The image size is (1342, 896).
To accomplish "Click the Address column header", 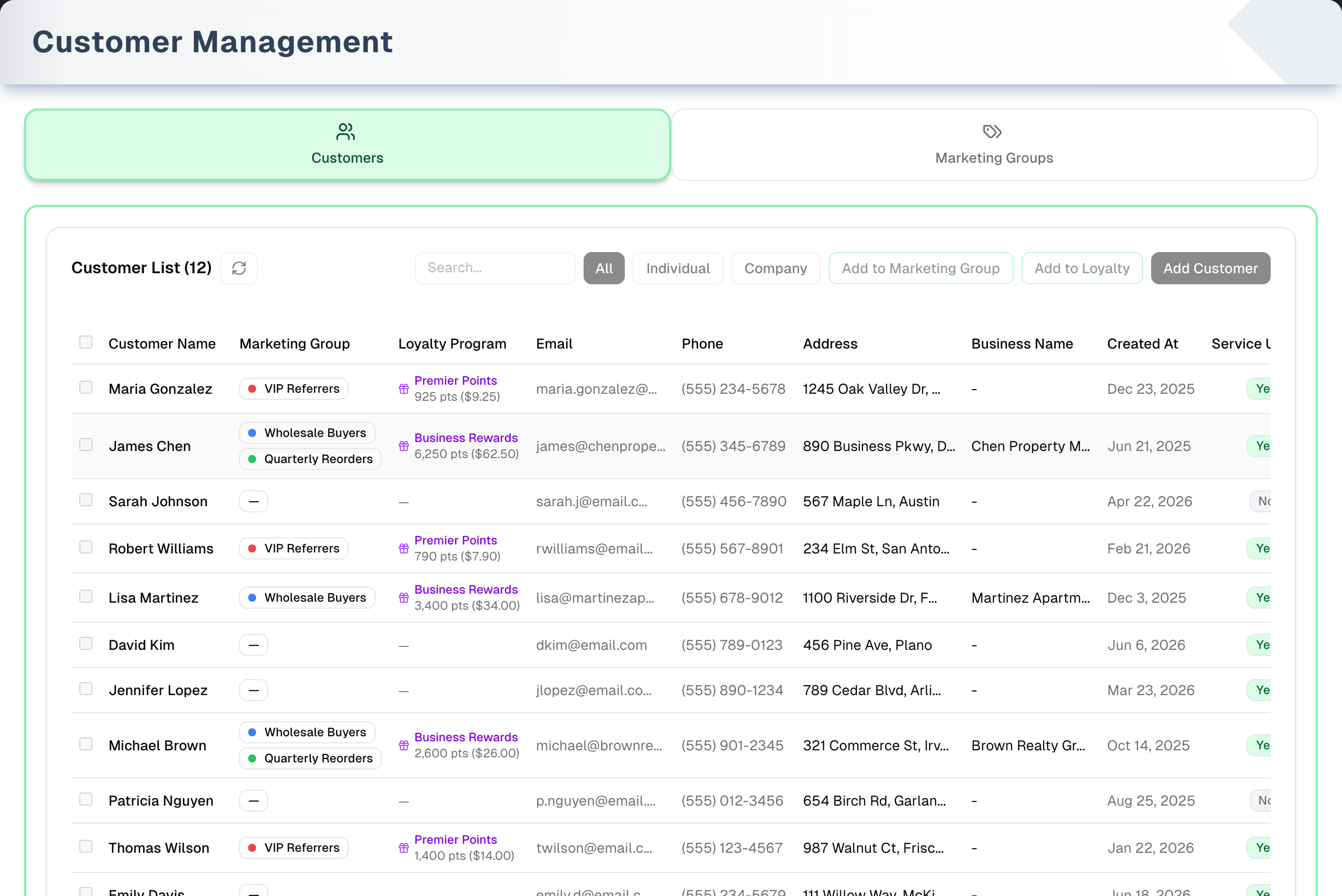I will click(x=830, y=344).
